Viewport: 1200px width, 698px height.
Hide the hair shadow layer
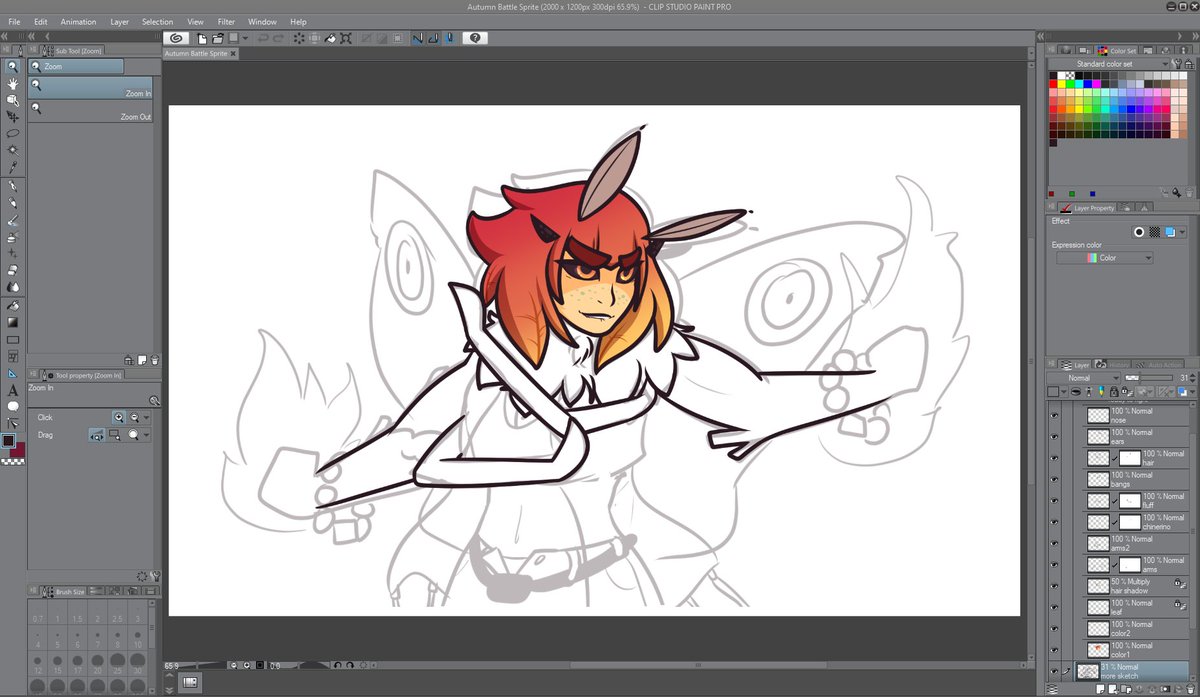pyautogui.click(x=1054, y=586)
